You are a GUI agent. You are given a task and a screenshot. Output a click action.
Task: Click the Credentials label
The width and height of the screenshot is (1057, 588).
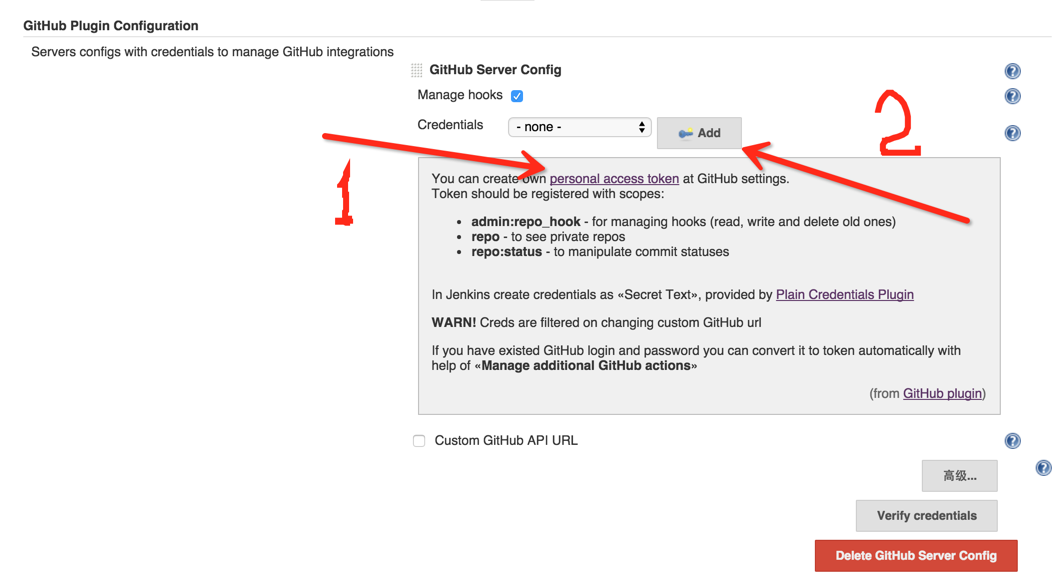tap(450, 125)
